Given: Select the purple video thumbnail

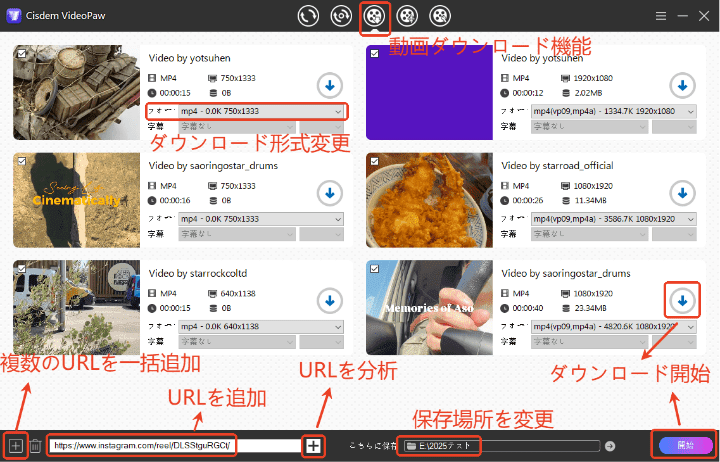Looking at the screenshot, I should pos(429,92).
